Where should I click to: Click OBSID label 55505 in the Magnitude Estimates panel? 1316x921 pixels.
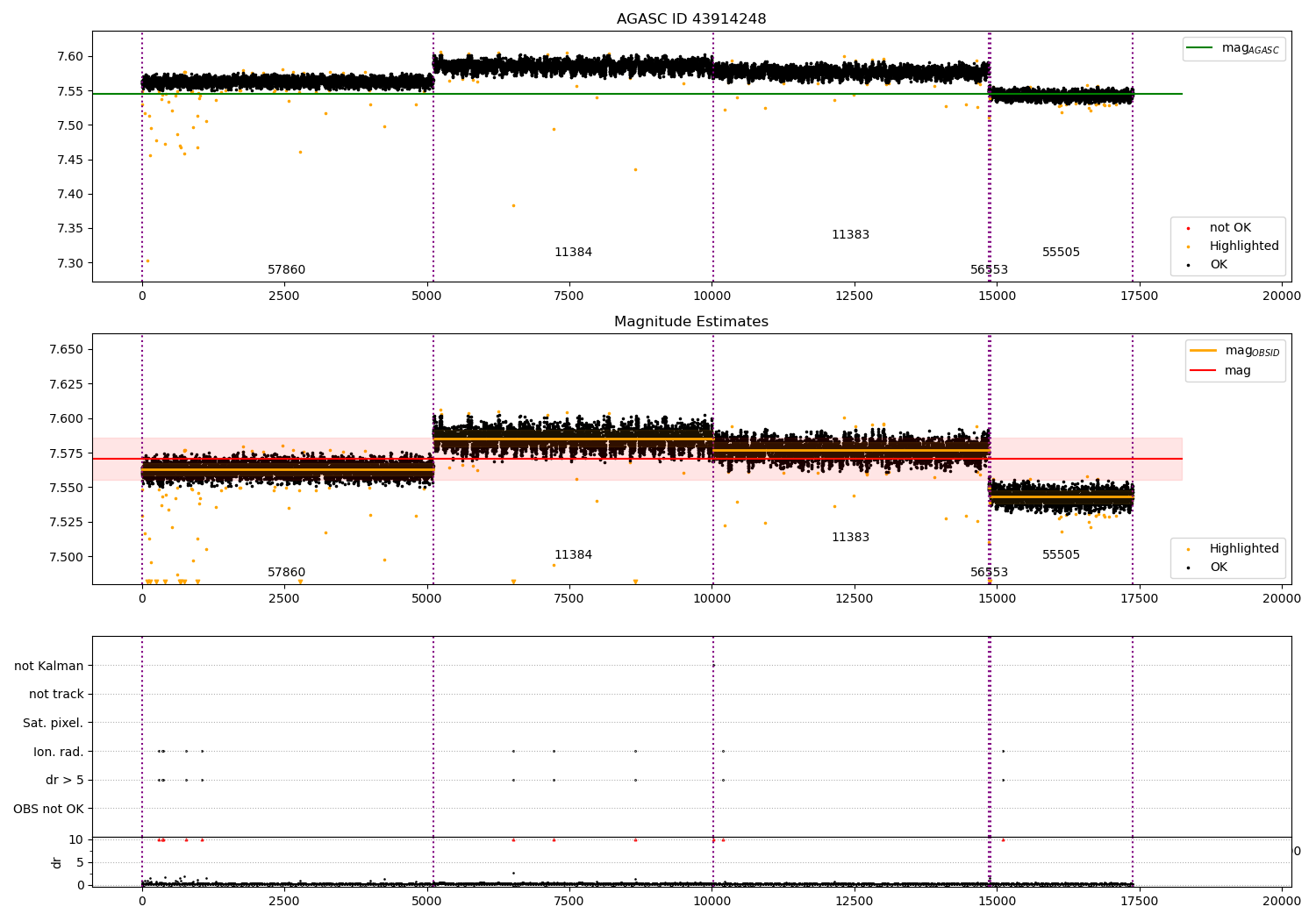pyautogui.click(x=1061, y=555)
